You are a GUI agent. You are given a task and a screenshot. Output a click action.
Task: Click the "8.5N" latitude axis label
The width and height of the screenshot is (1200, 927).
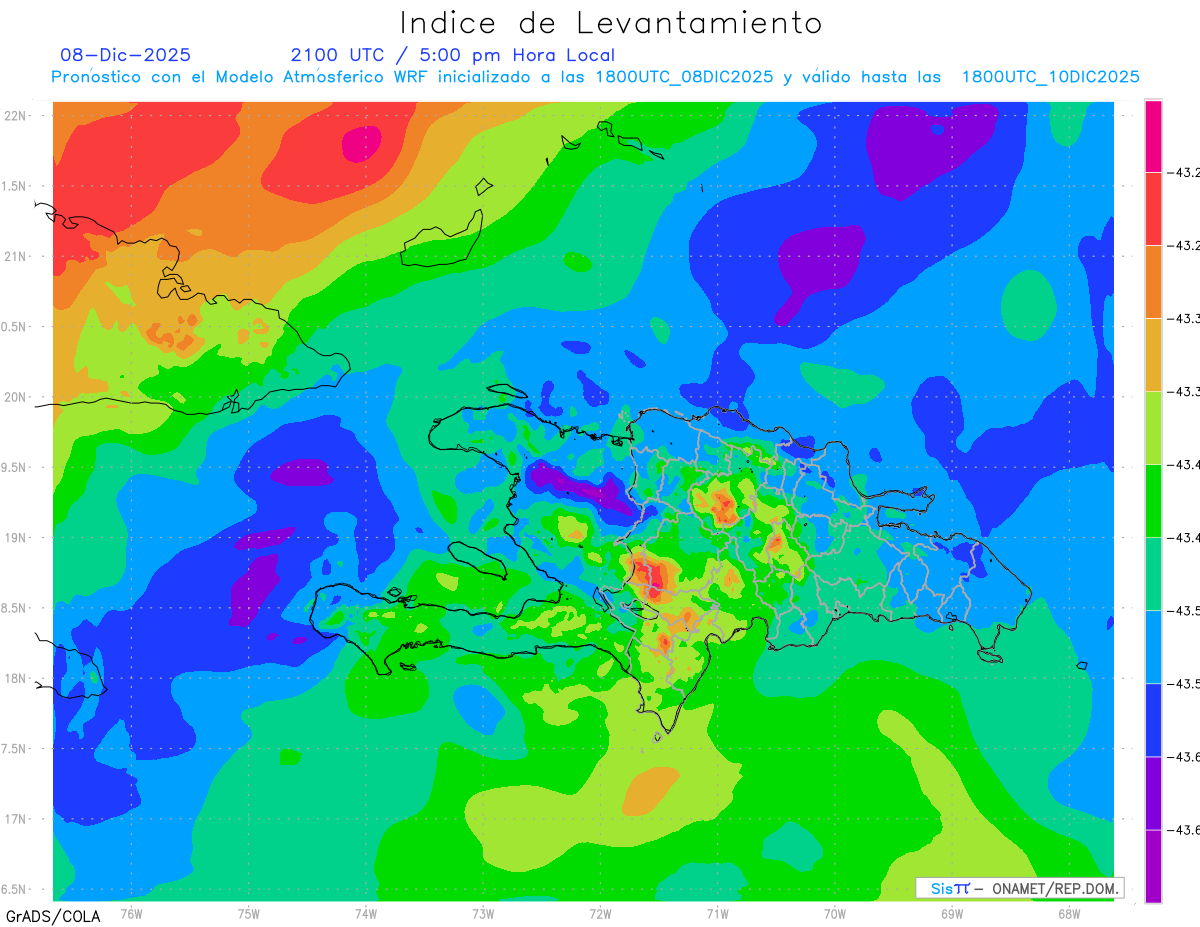point(15,608)
